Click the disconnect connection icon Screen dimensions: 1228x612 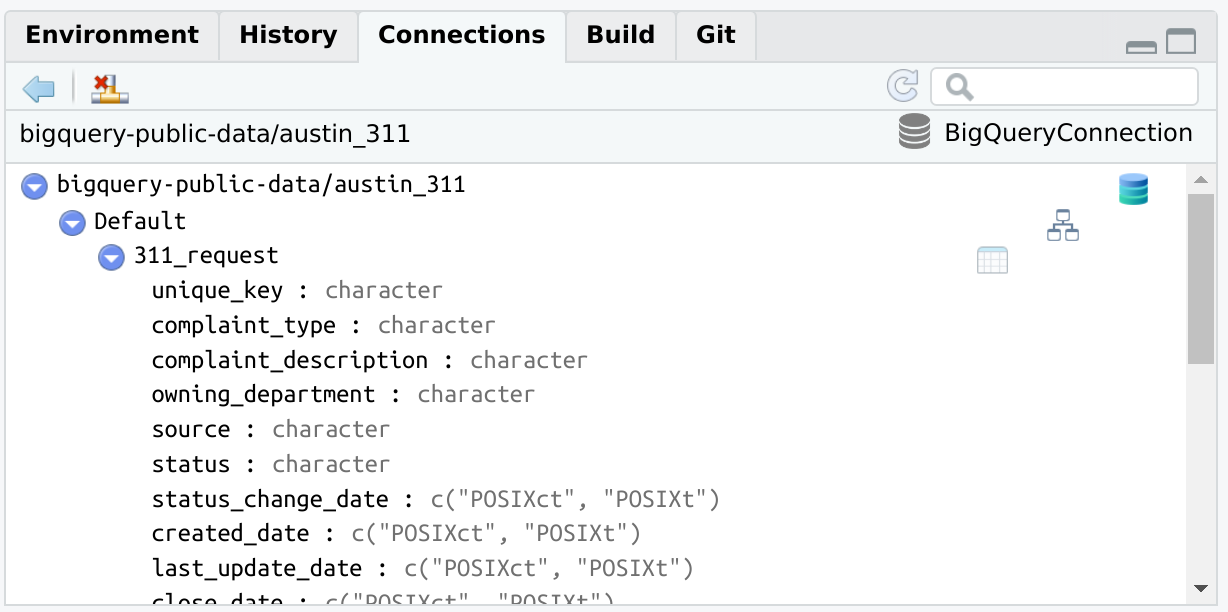110,89
